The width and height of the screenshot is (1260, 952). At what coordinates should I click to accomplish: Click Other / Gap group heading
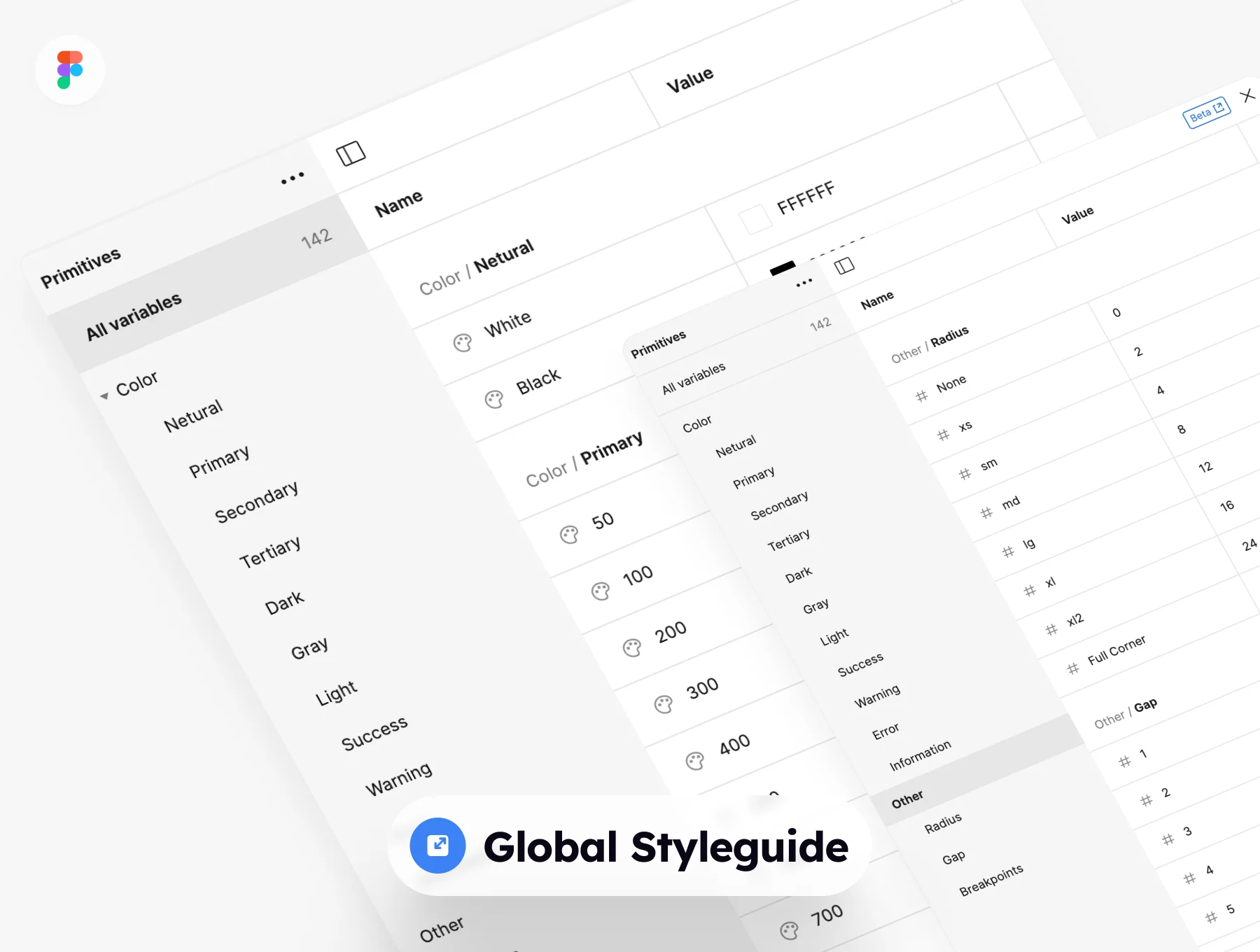(1126, 713)
